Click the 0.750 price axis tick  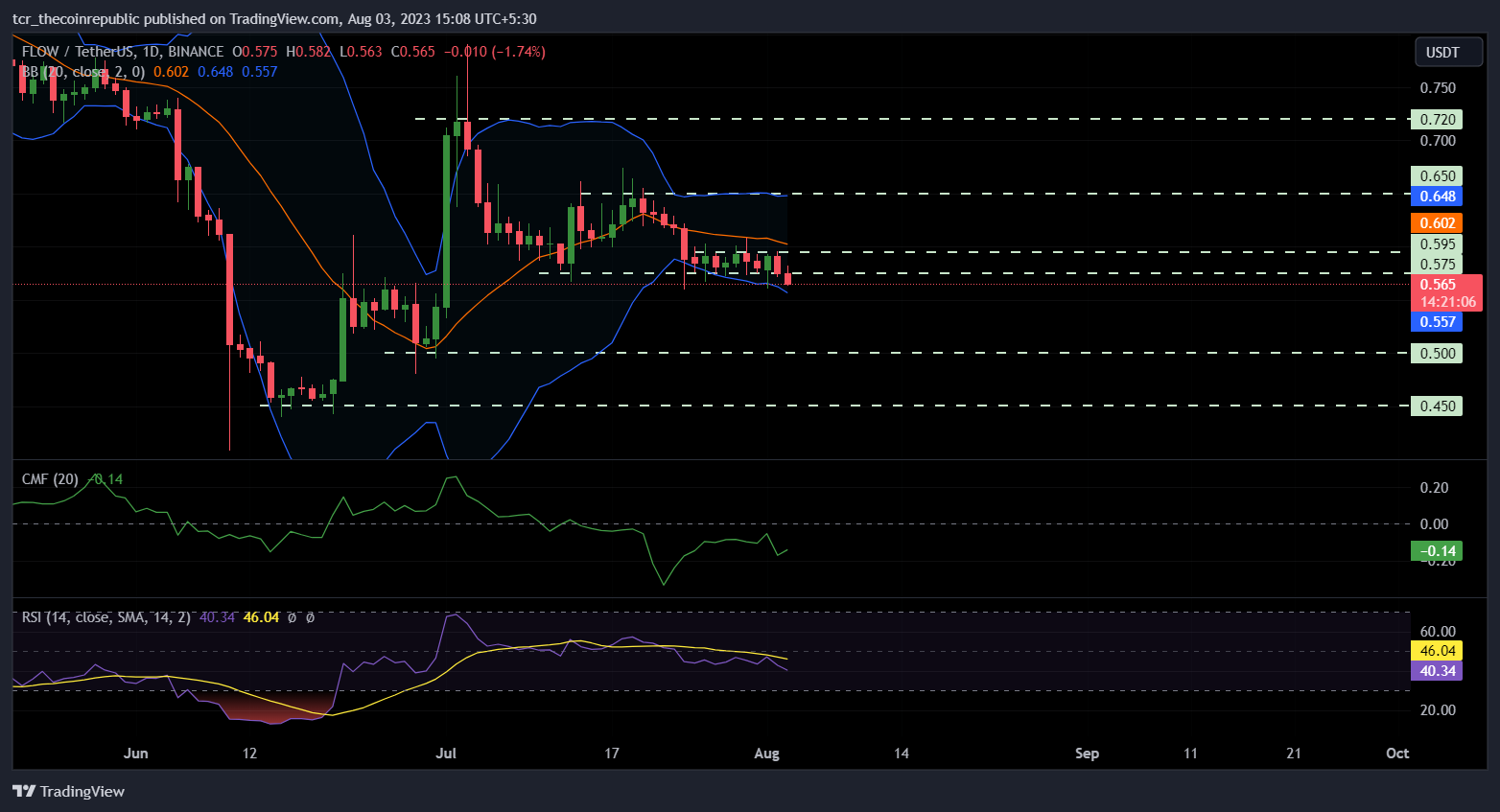(x=1438, y=88)
